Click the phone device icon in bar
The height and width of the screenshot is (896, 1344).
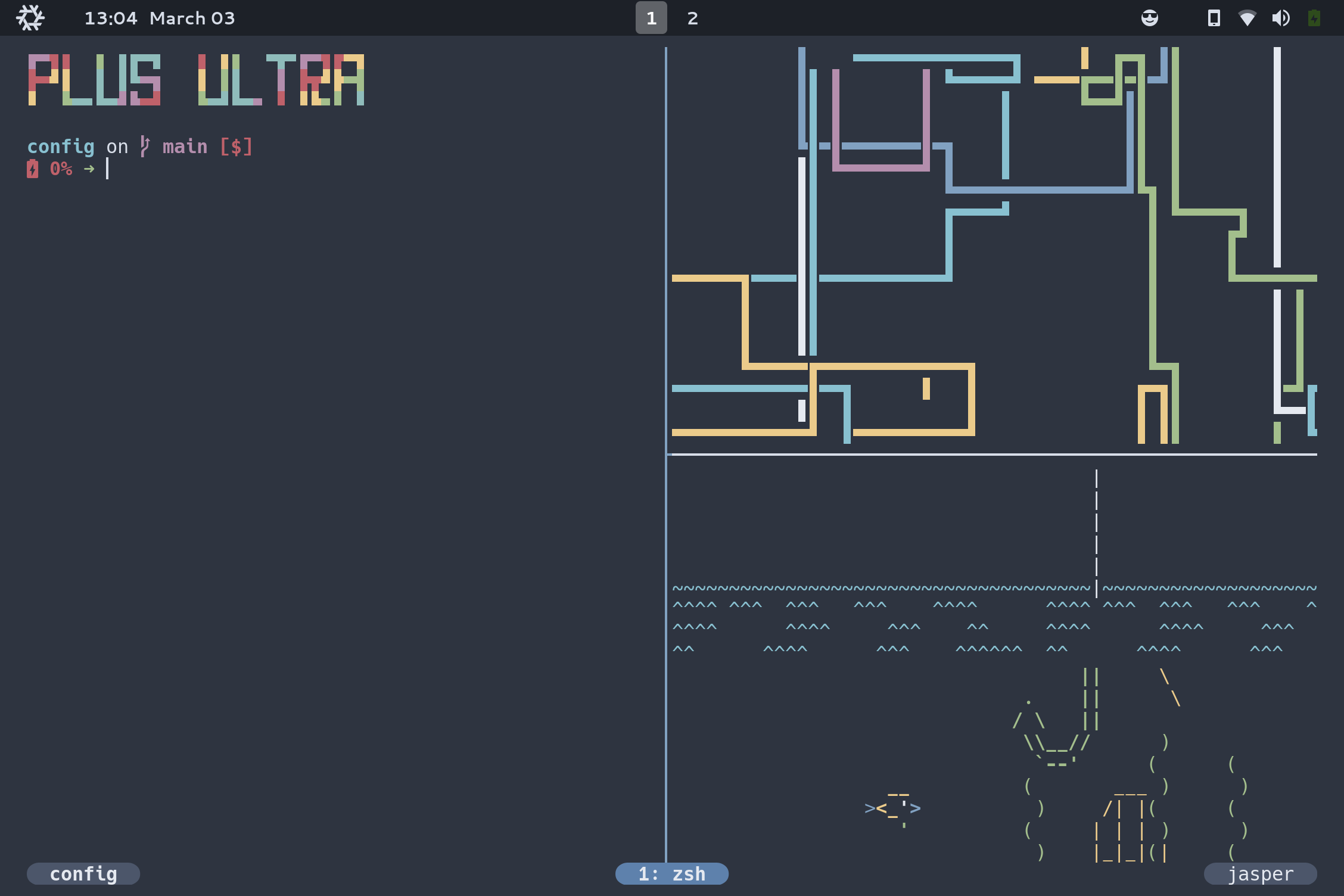pyautogui.click(x=1214, y=18)
